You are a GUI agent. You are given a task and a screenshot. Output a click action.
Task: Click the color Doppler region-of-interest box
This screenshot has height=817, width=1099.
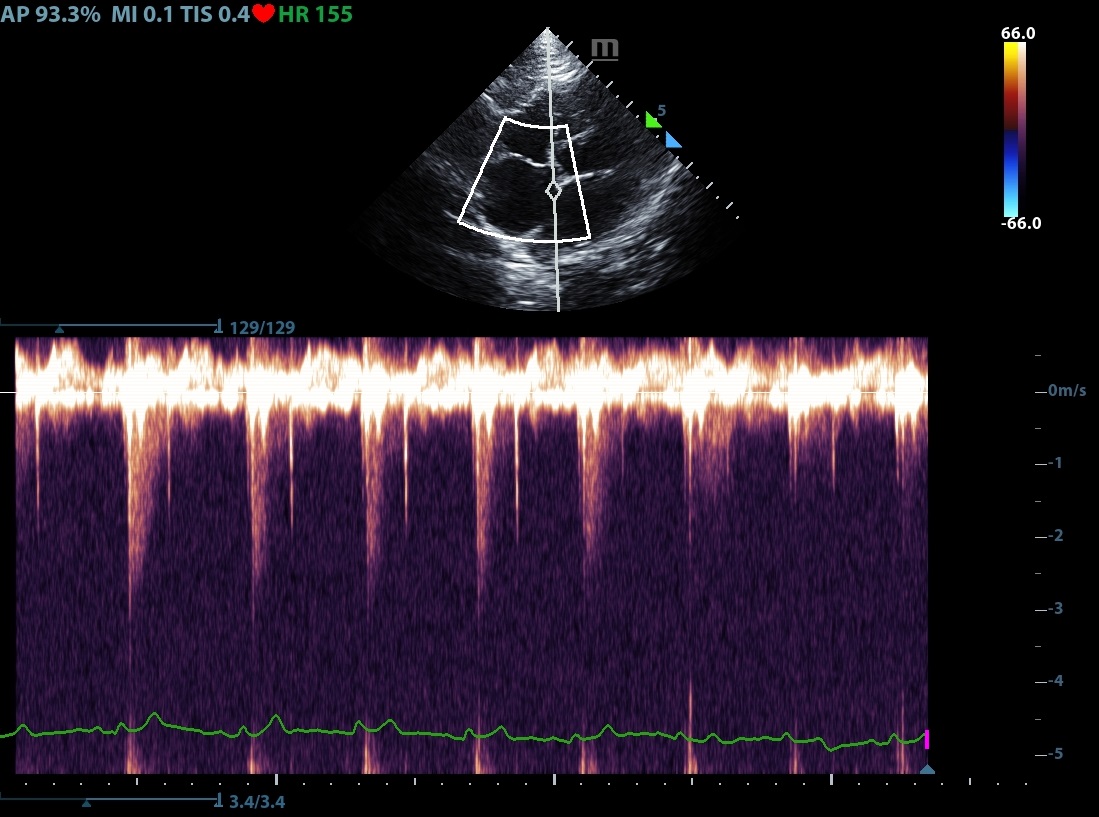(524, 179)
